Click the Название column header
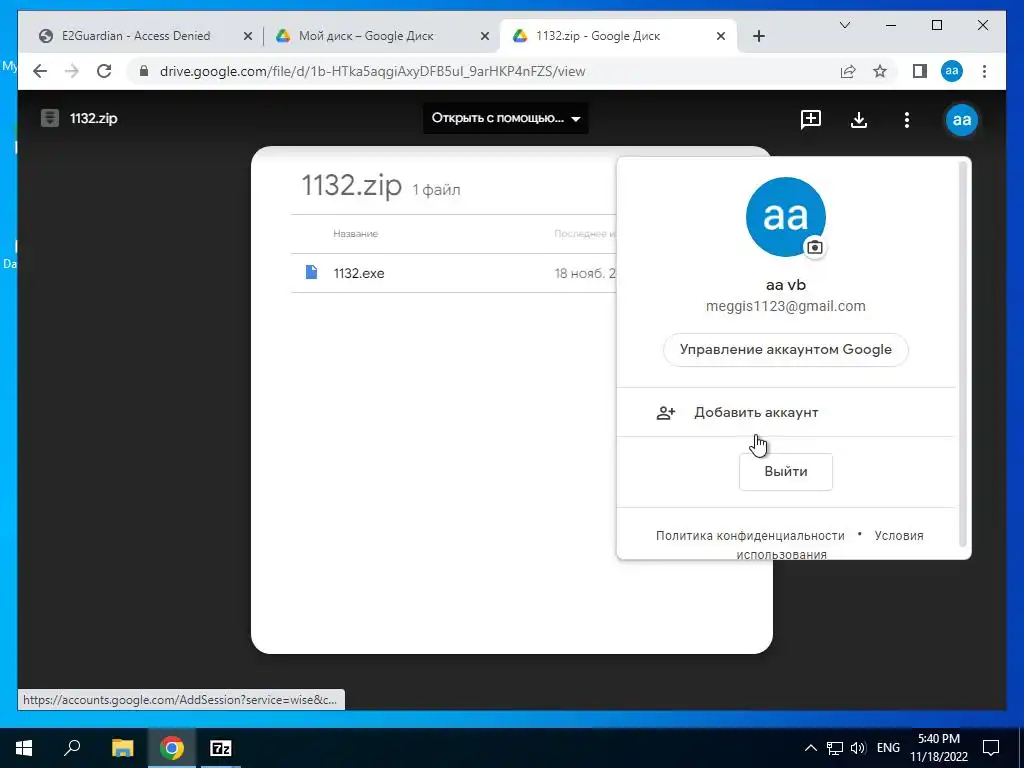 (x=355, y=234)
